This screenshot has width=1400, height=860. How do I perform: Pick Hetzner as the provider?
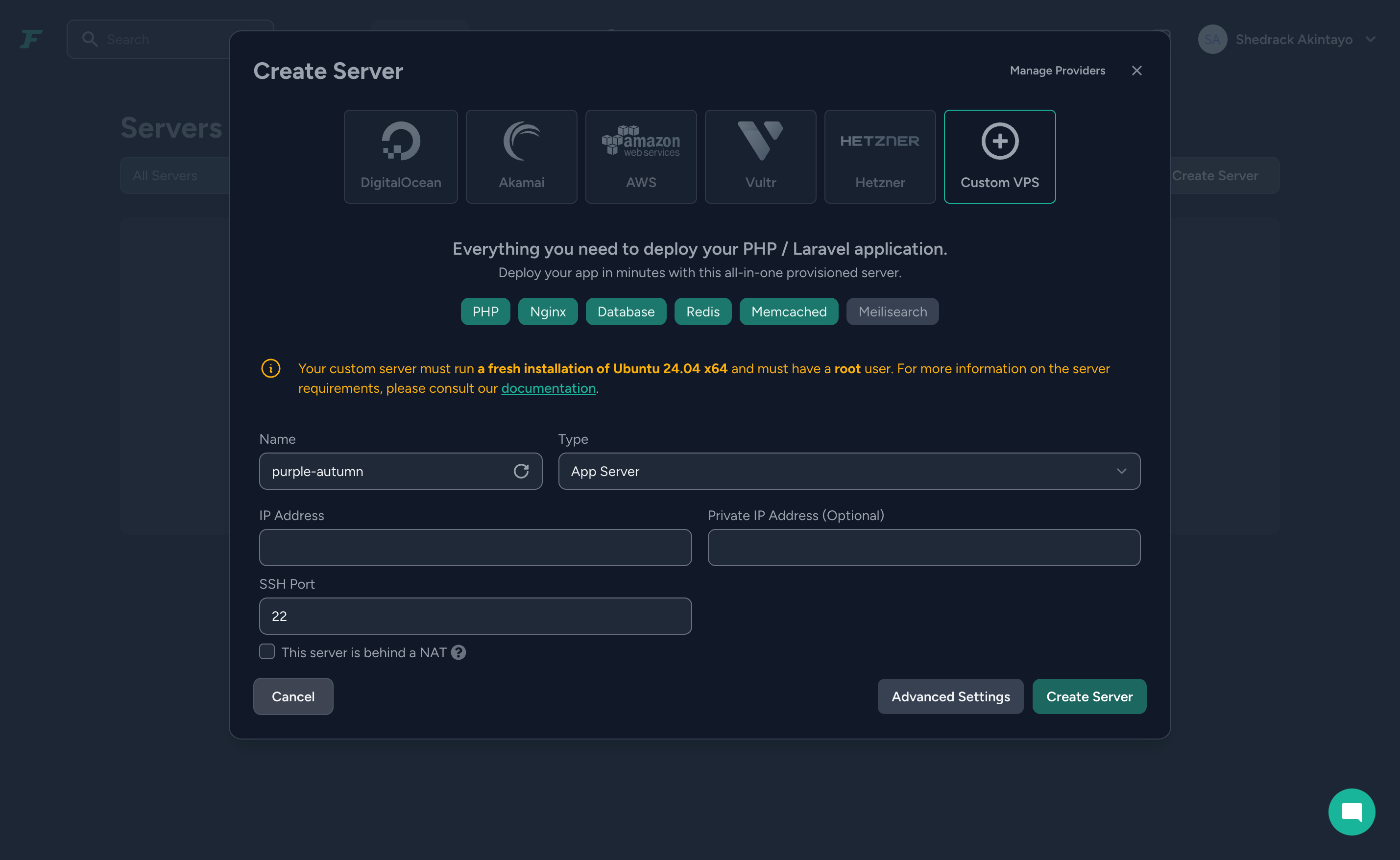click(880, 156)
